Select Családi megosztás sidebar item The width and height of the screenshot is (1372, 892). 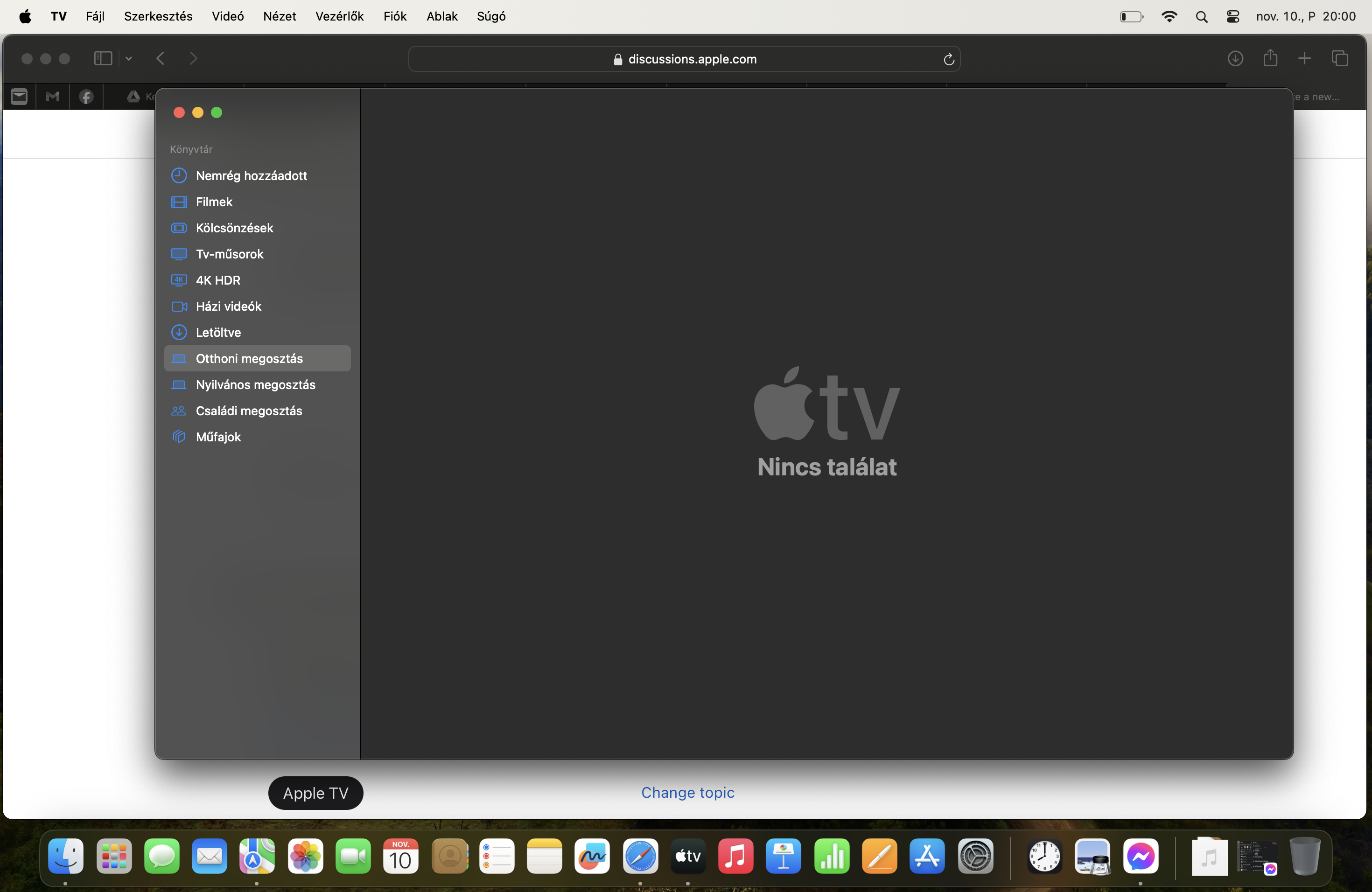tap(248, 411)
